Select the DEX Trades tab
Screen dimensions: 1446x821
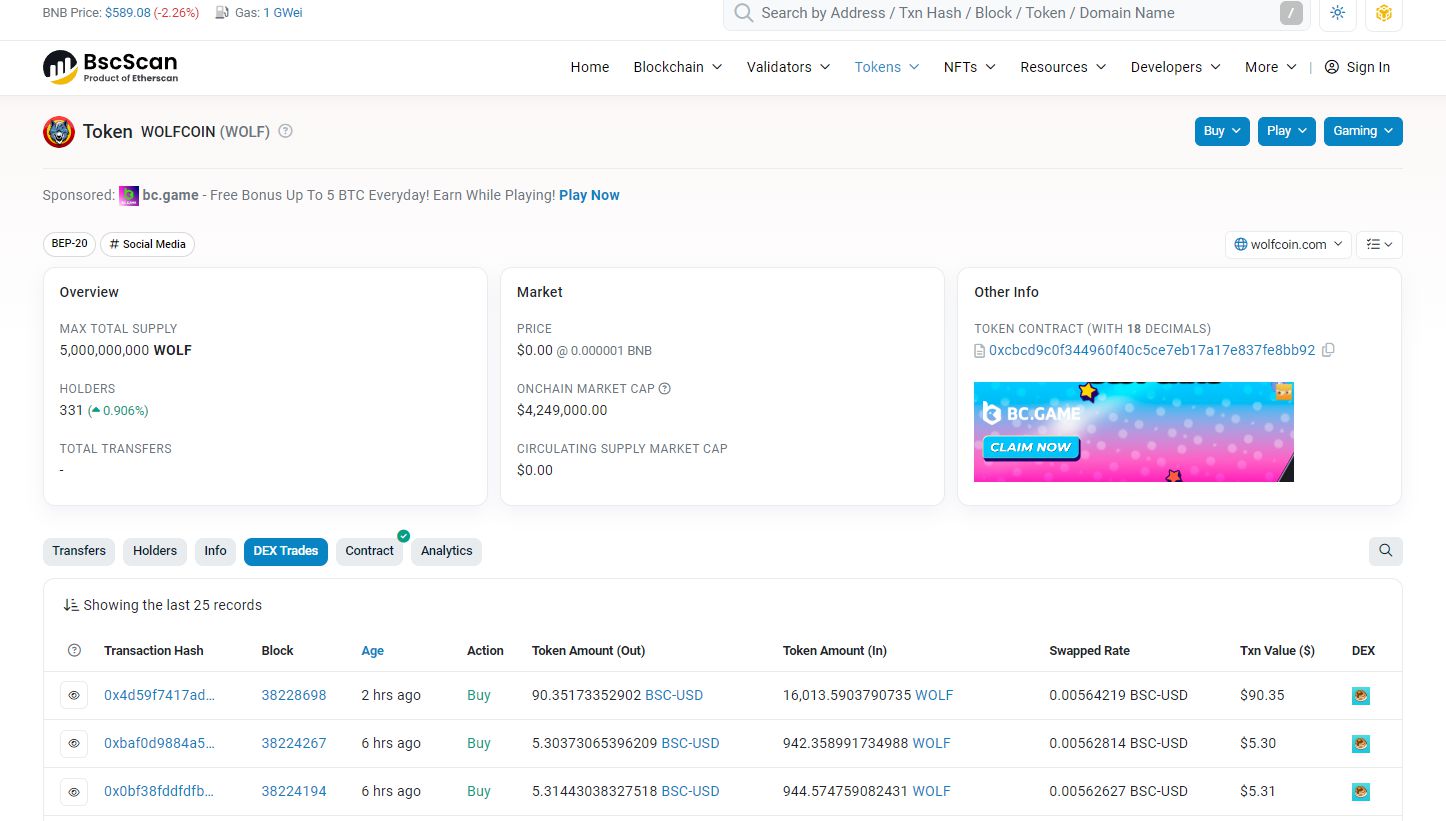286,551
